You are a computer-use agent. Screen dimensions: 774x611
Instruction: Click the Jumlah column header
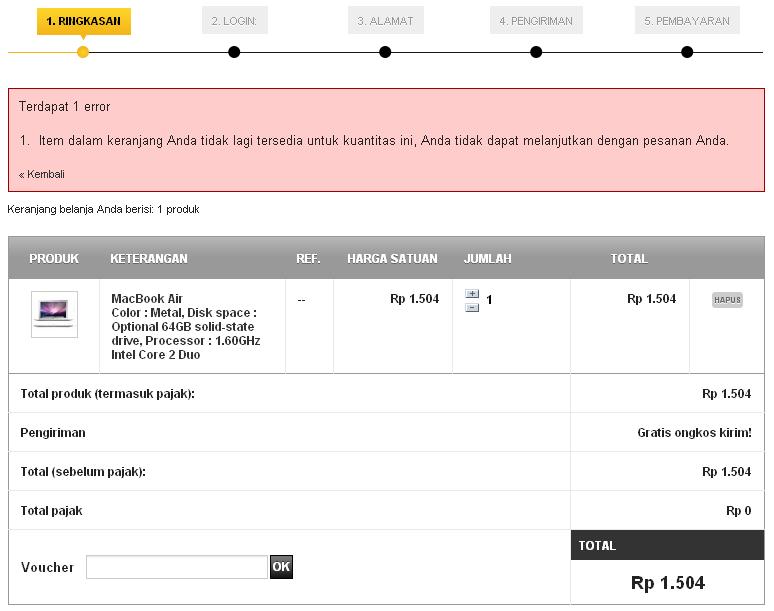pyautogui.click(x=488, y=259)
